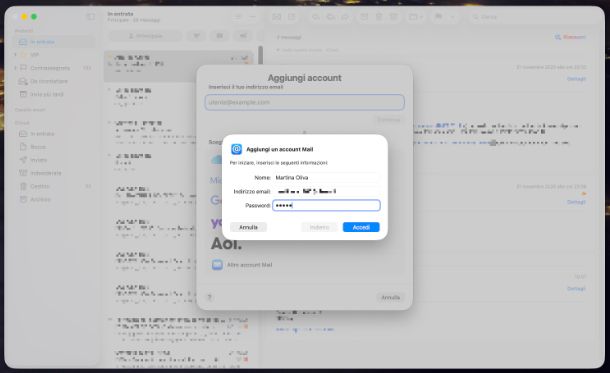Focus the Password field

(x=326, y=205)
